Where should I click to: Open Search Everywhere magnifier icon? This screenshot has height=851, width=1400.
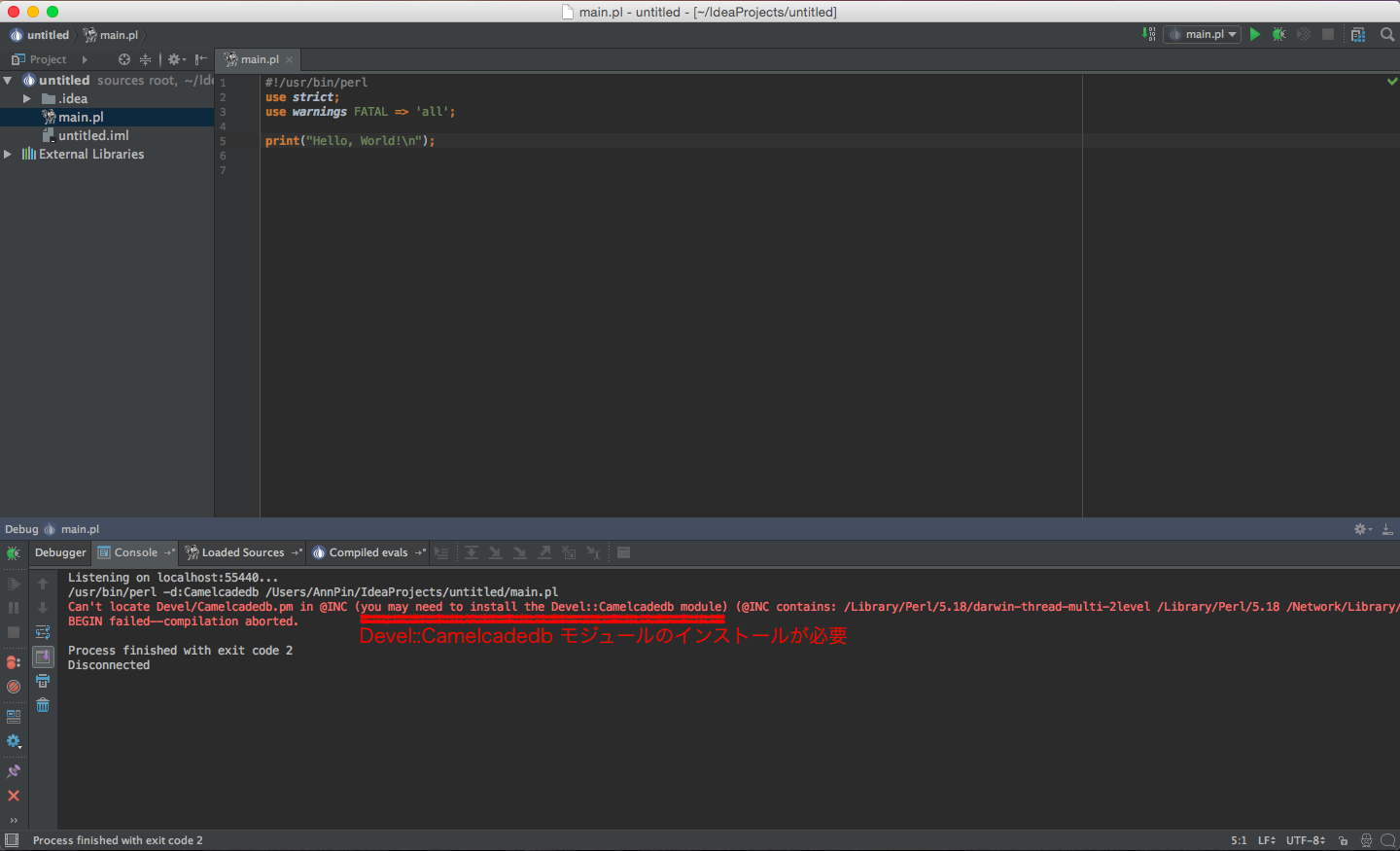pyautogui.click(x=1387, y=34)
